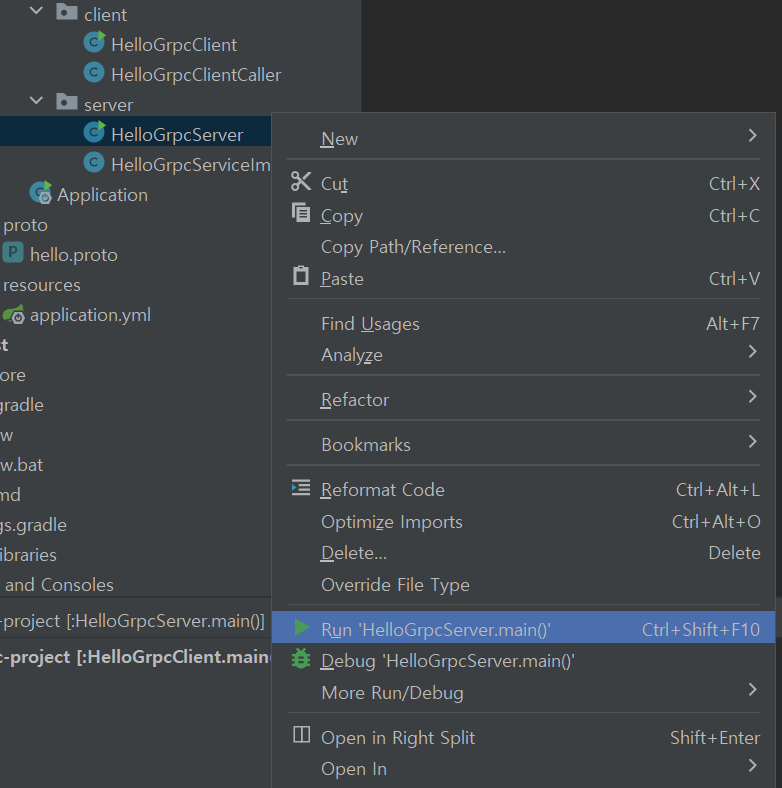Open the New menu entry
This screenshot has width=782, height=788.
pos(523,139)
